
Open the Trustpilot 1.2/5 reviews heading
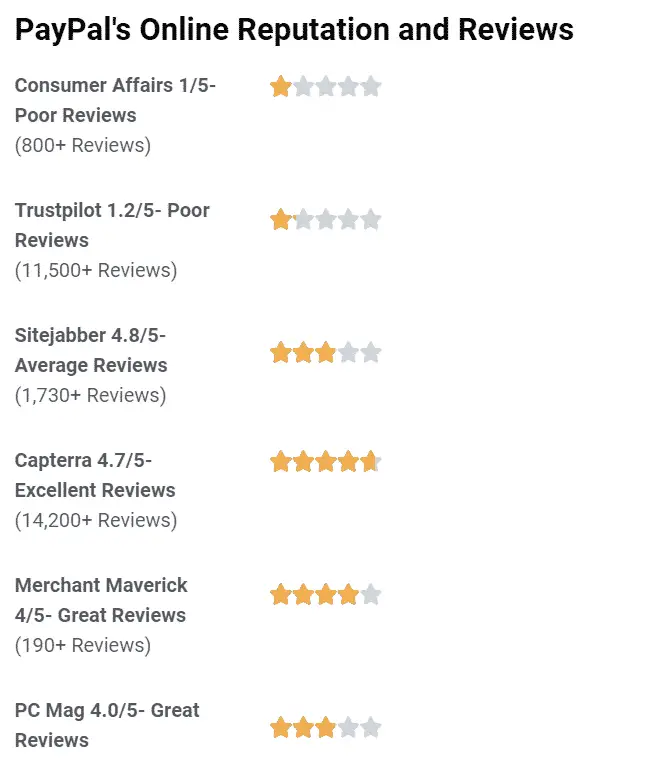(x=112, y=225)
